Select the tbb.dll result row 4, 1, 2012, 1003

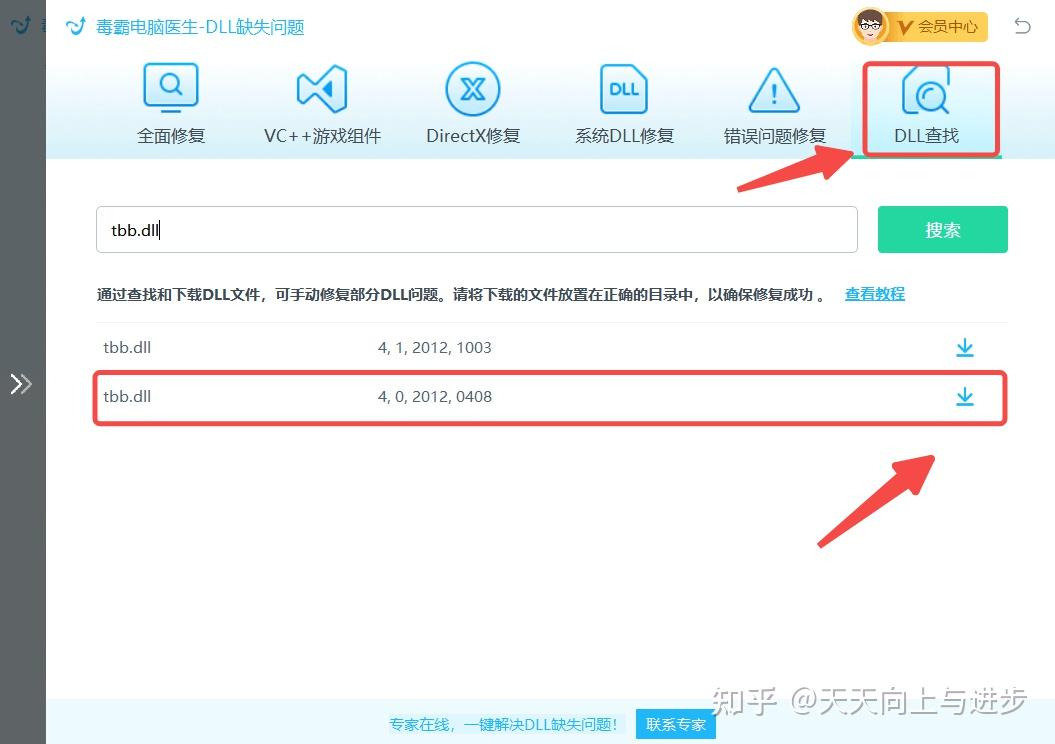(450, 347)
